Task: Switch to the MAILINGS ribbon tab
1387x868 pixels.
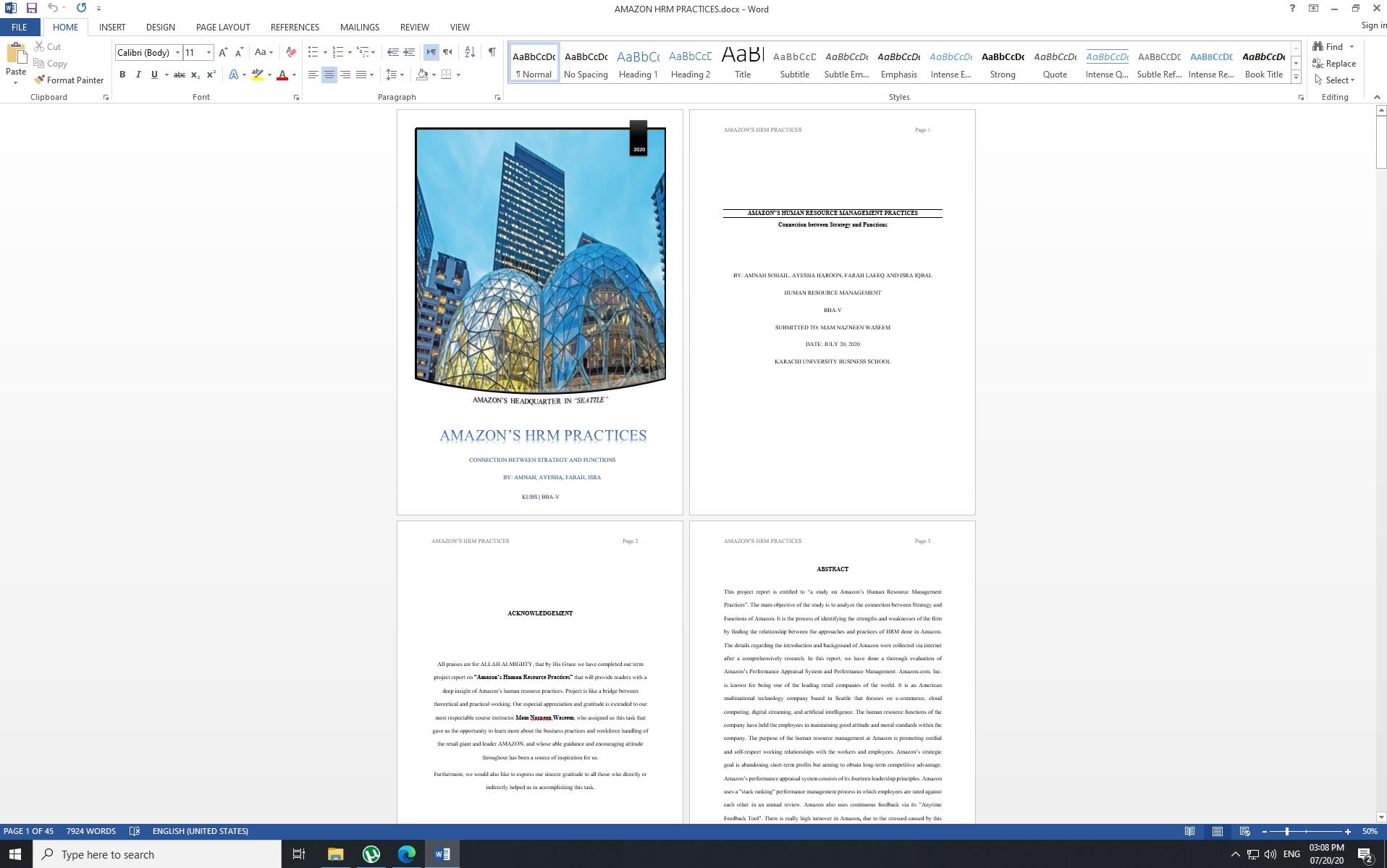Action: click(359, 27)
